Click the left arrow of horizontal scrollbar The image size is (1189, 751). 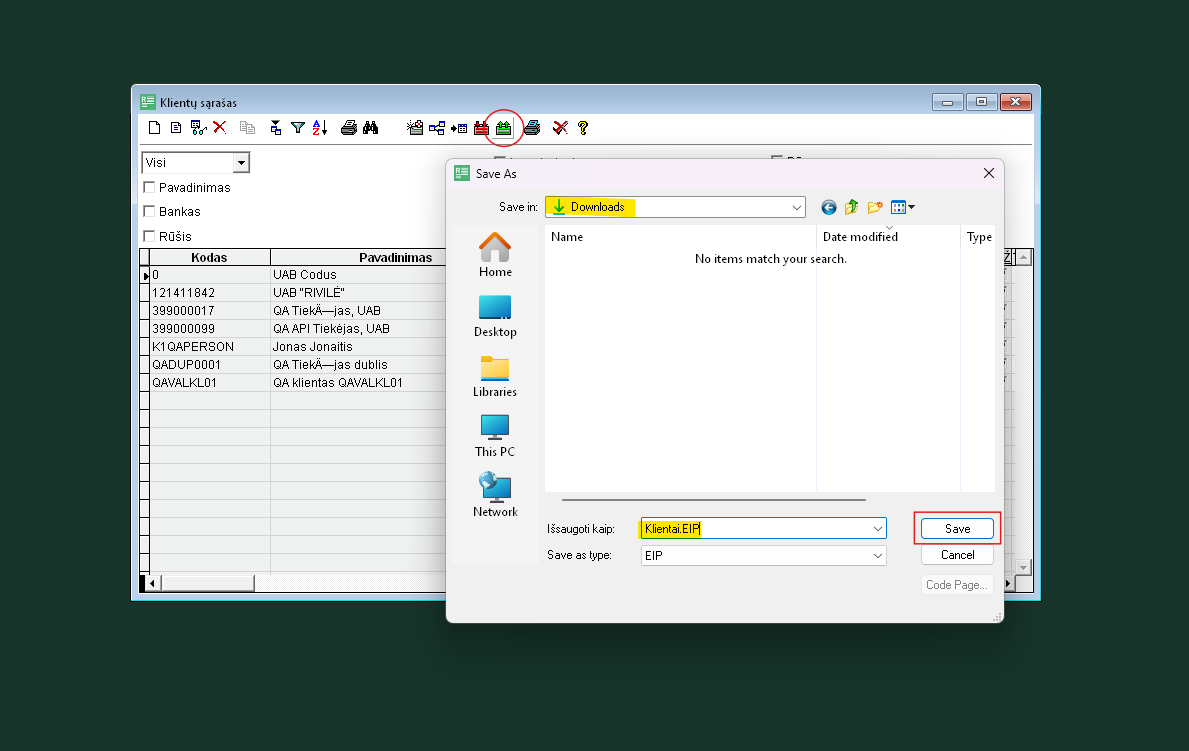pyautogui.click(x=152, y=583)
